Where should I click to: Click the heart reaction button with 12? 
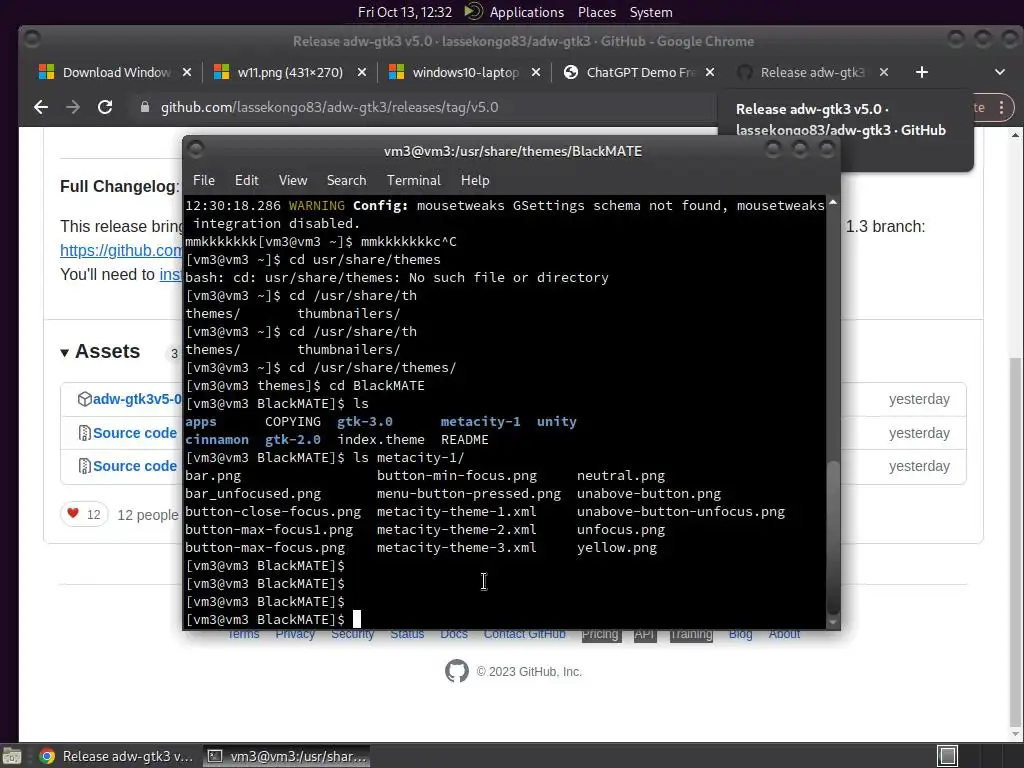pos(84,515)
